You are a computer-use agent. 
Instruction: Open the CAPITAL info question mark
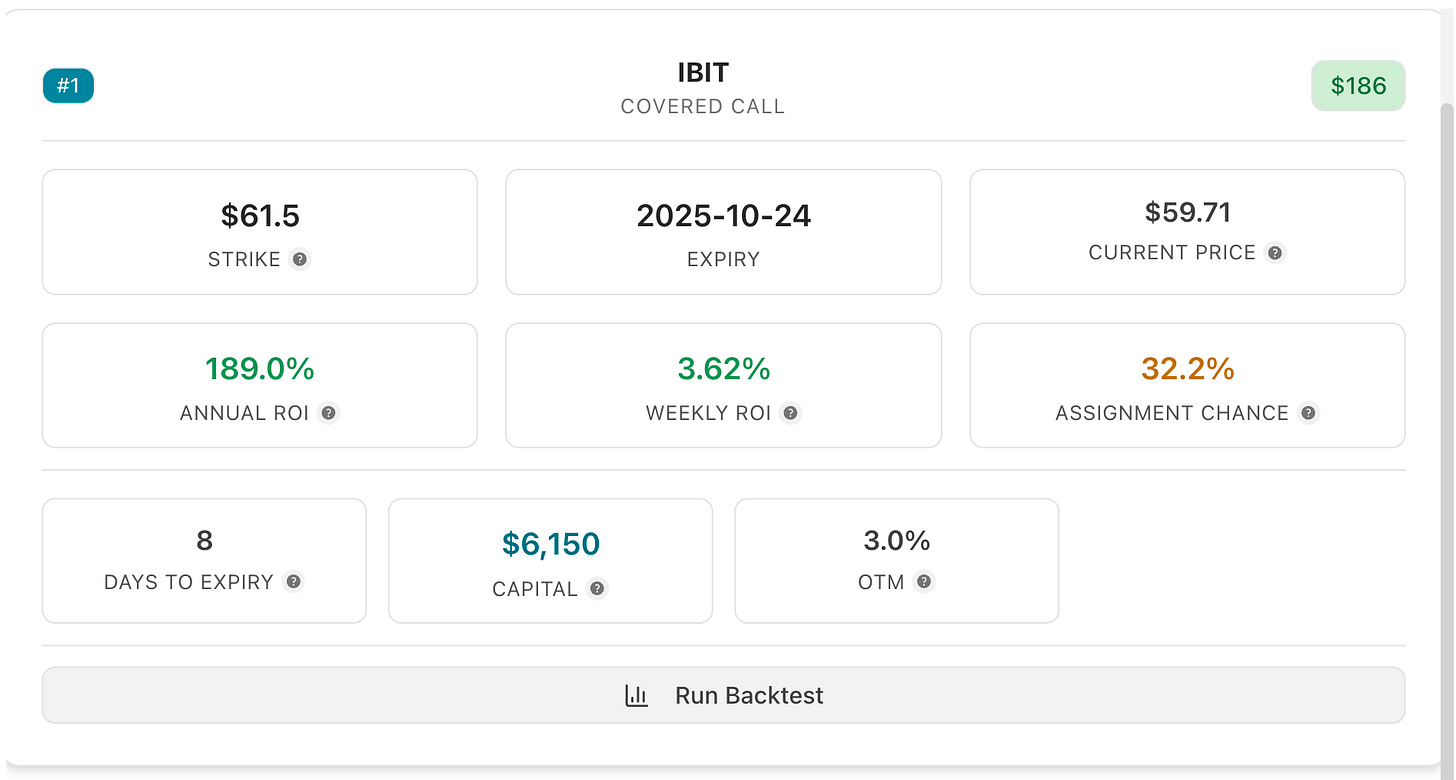[597, 589]
